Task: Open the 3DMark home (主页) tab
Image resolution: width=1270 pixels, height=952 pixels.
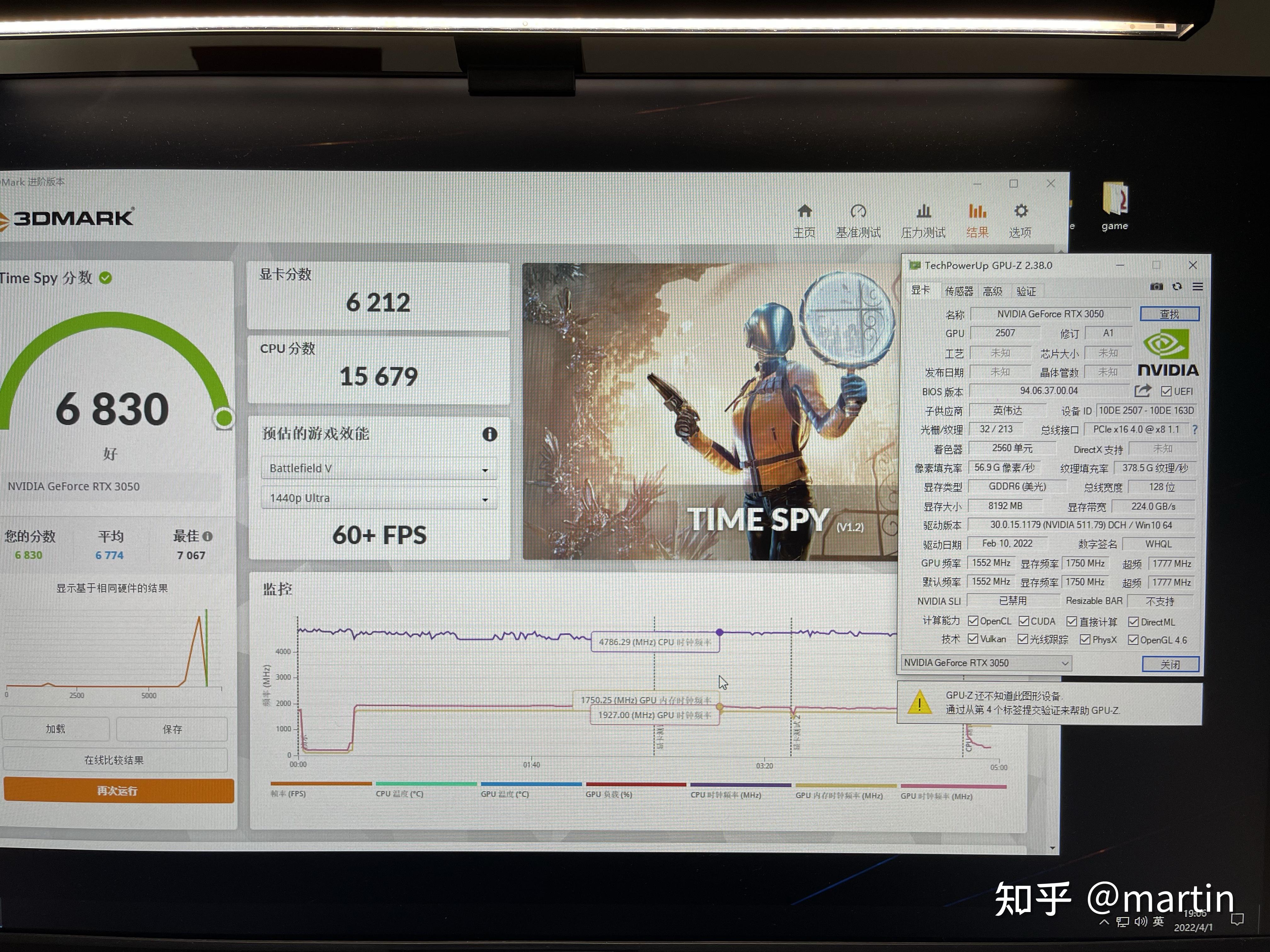Action: click(804, 221)
